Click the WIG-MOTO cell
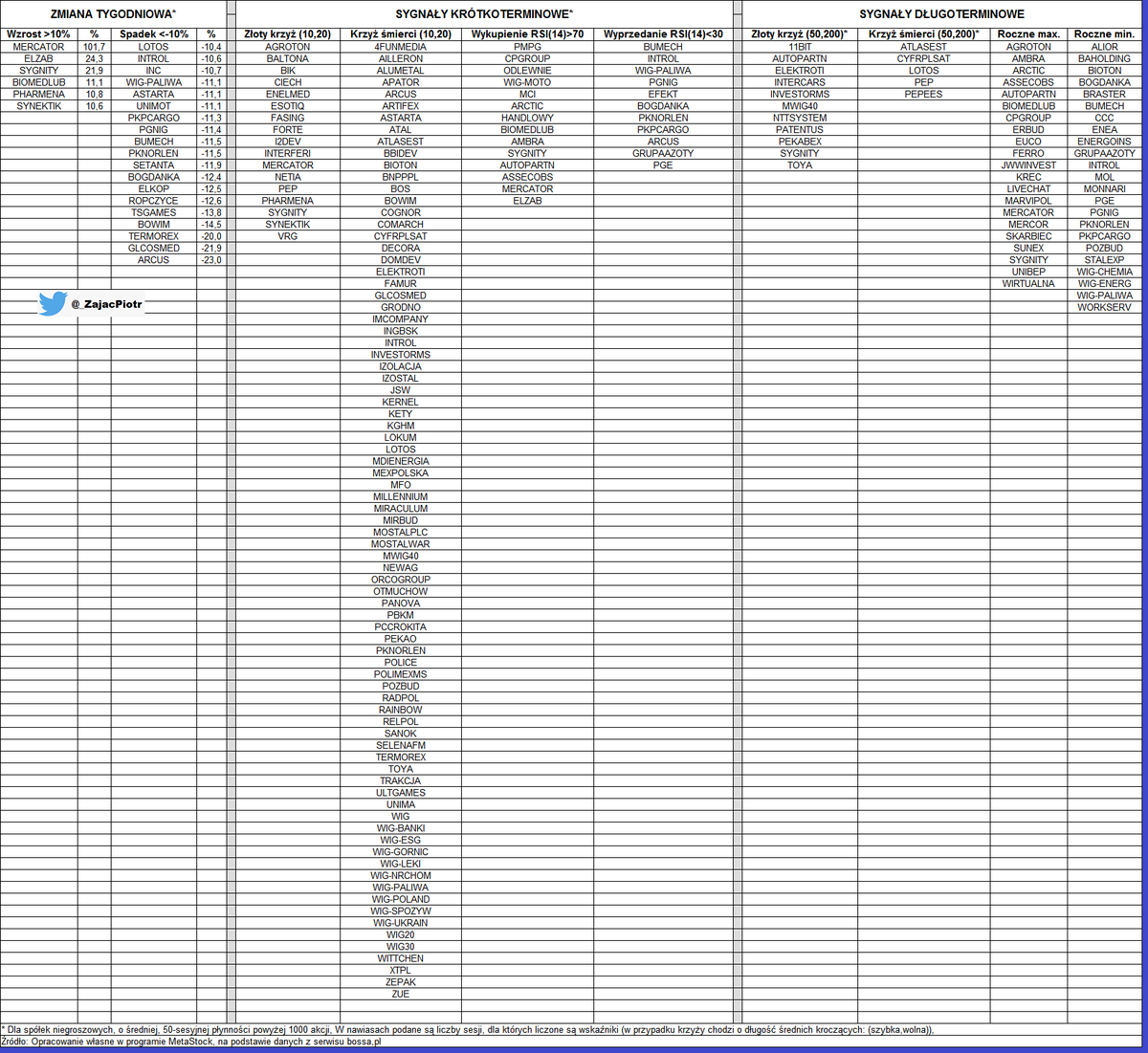The width and height of the screenshot is (1148, 1053). click(x=527, y=82)
